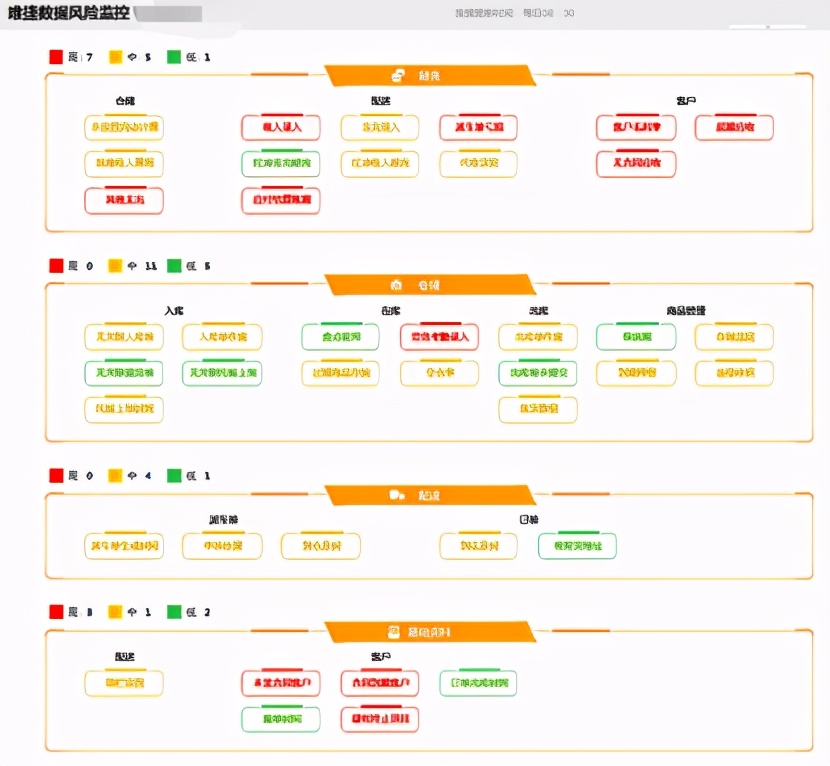
Task: Open the green card in bottom panel's second row
Action: [280, 719]
